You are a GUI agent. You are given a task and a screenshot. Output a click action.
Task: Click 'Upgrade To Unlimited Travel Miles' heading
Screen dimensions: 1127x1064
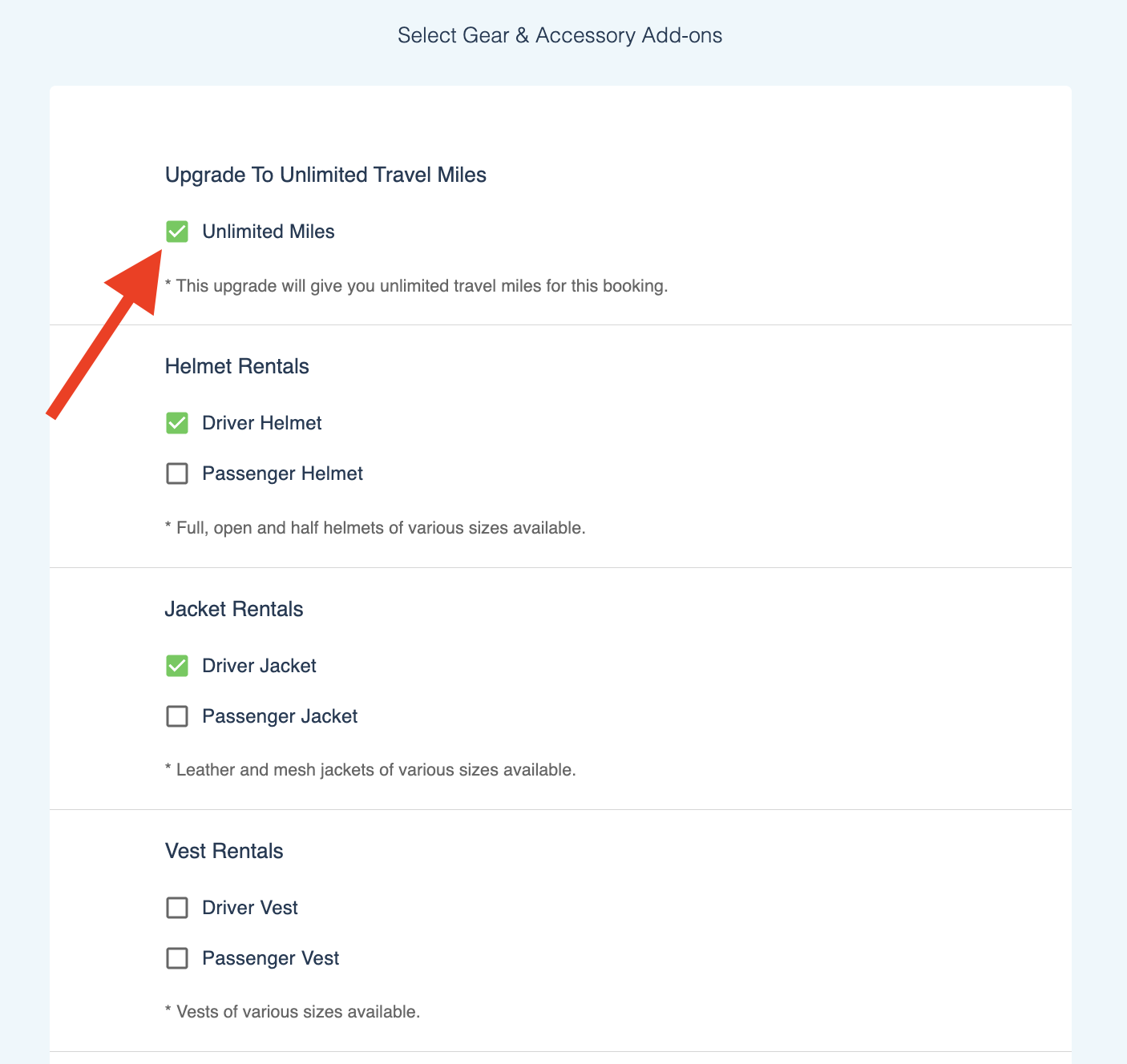click(325, 175)
